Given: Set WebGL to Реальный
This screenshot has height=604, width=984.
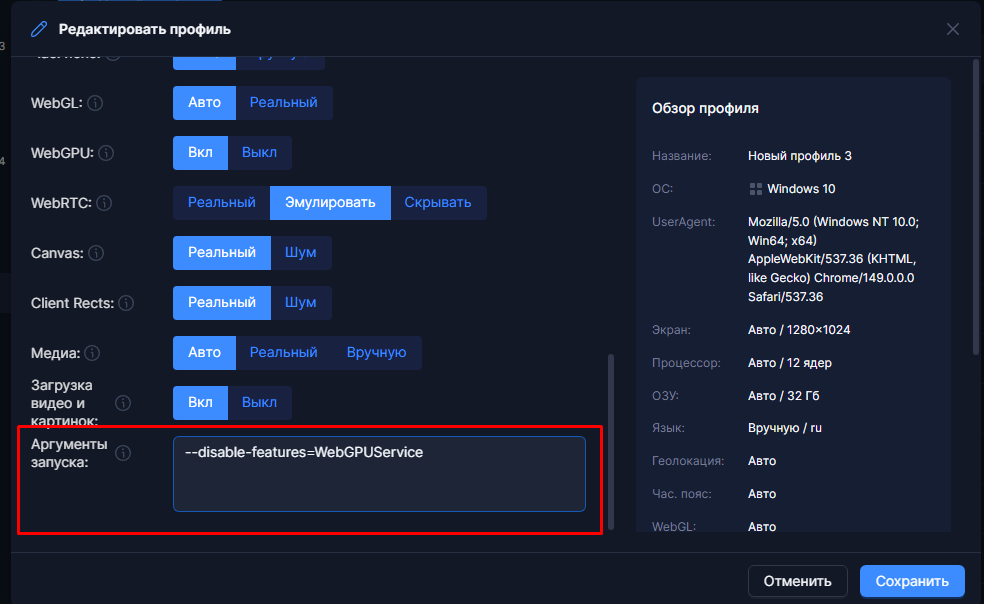Looking at the screenshot, I should click(x=284, y=102).
